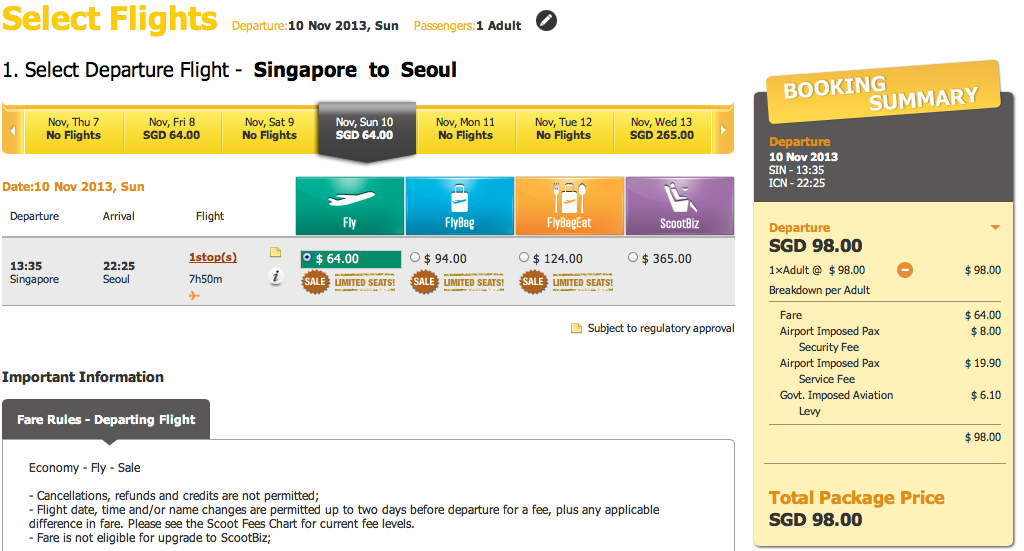Show later dates with right arrow
Viewport: 1024px width, 551px height.
[x=722, y=130]
